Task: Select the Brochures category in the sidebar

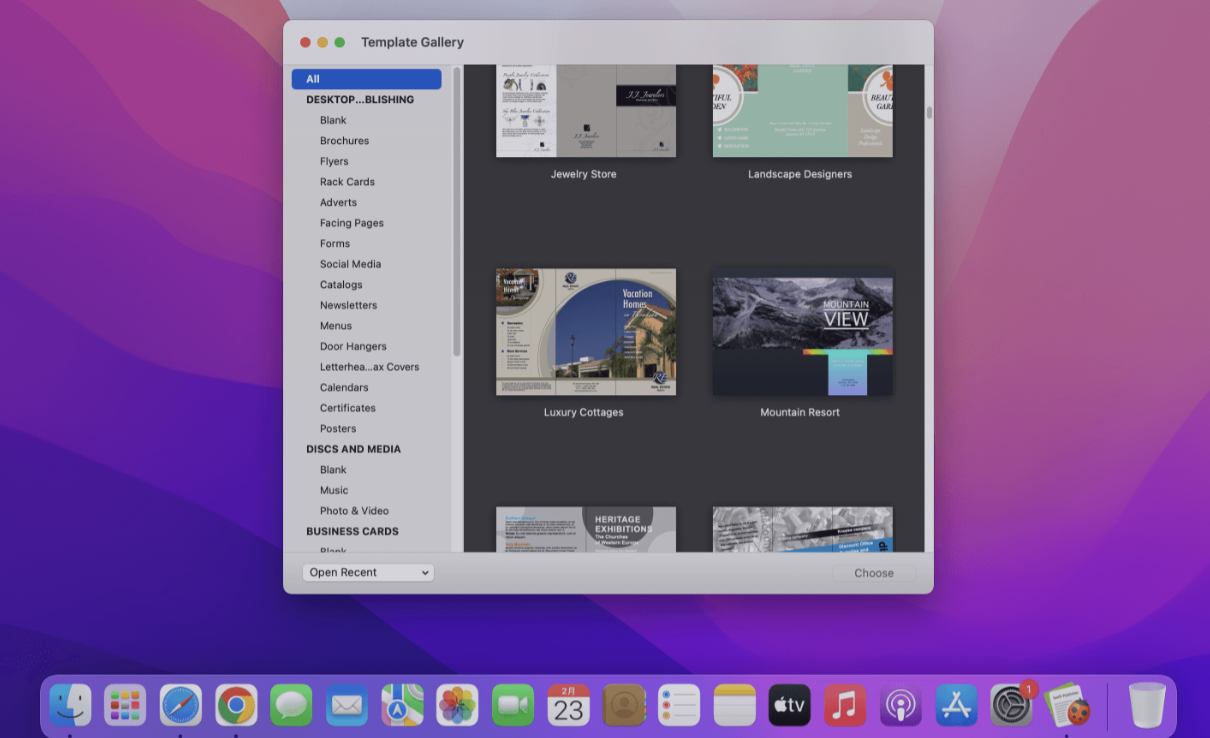Action: [x=344, y=140]
